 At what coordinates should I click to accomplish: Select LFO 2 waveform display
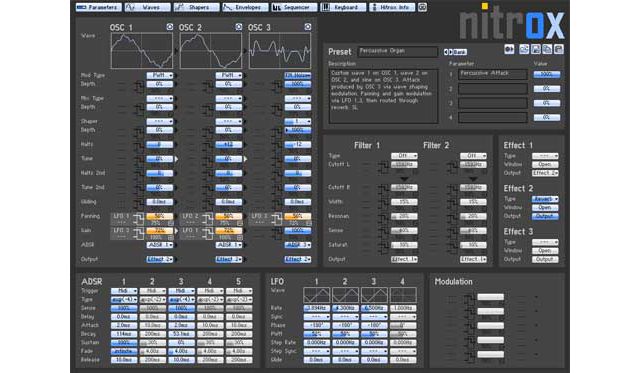345,295
